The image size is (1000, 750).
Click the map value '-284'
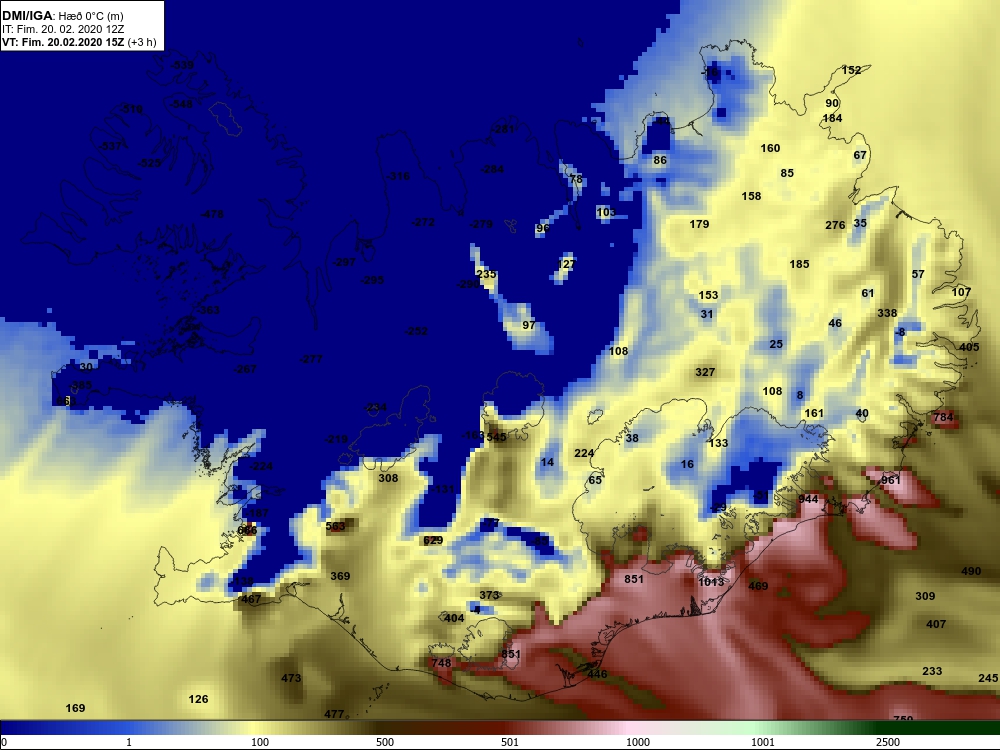pyautogui.click(x=492, y=170)
